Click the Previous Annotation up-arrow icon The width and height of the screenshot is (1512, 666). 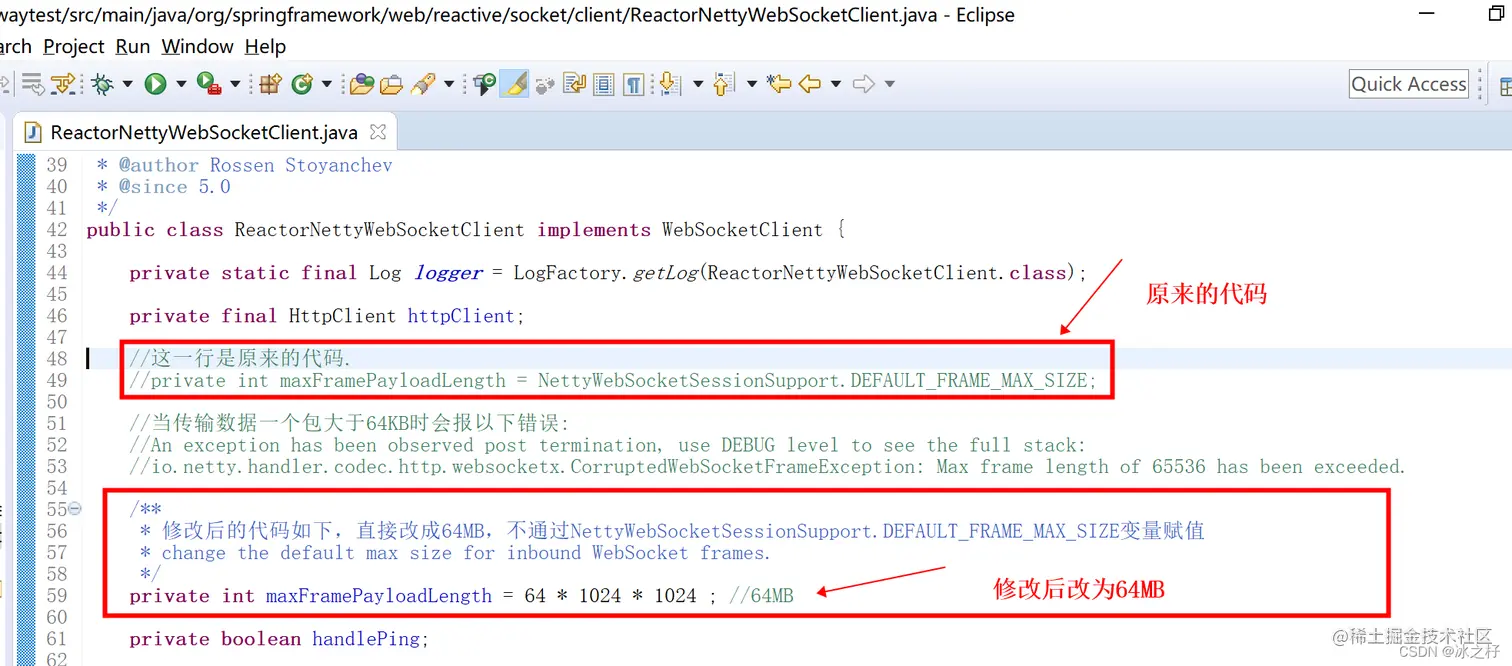click(724, 84)
